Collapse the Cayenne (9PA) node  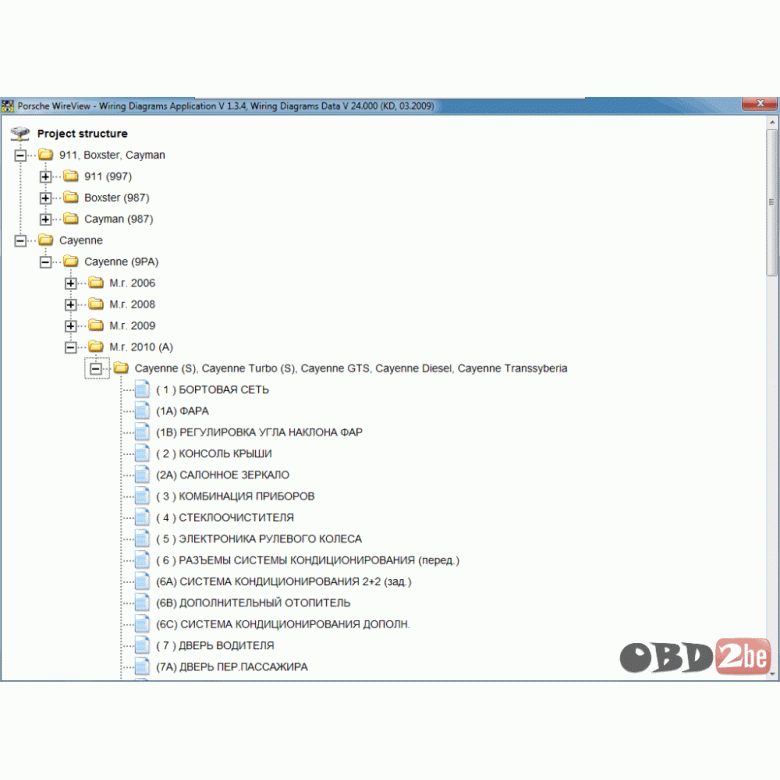point(45,262)
